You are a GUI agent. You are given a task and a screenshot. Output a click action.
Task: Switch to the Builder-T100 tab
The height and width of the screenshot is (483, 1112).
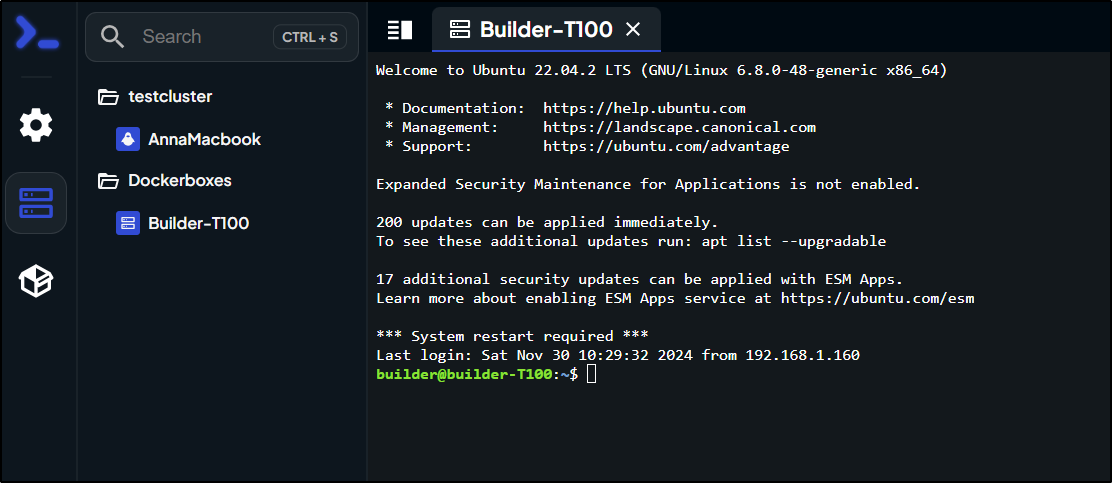(546, 30)
